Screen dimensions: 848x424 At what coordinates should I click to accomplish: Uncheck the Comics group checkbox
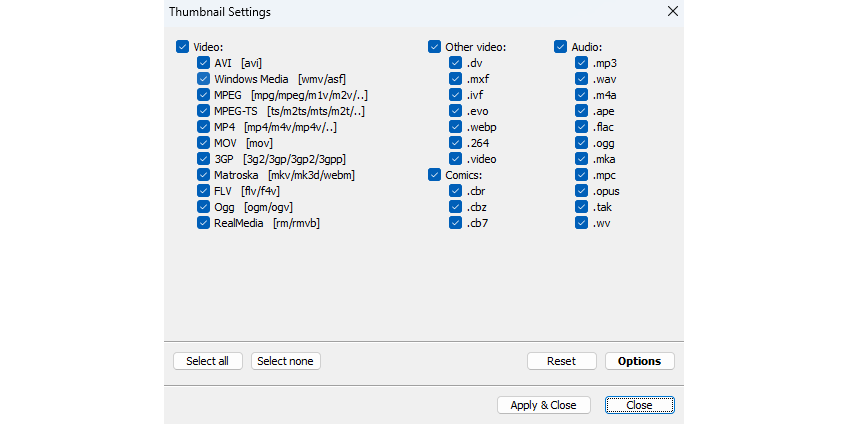tap(434, 175)
